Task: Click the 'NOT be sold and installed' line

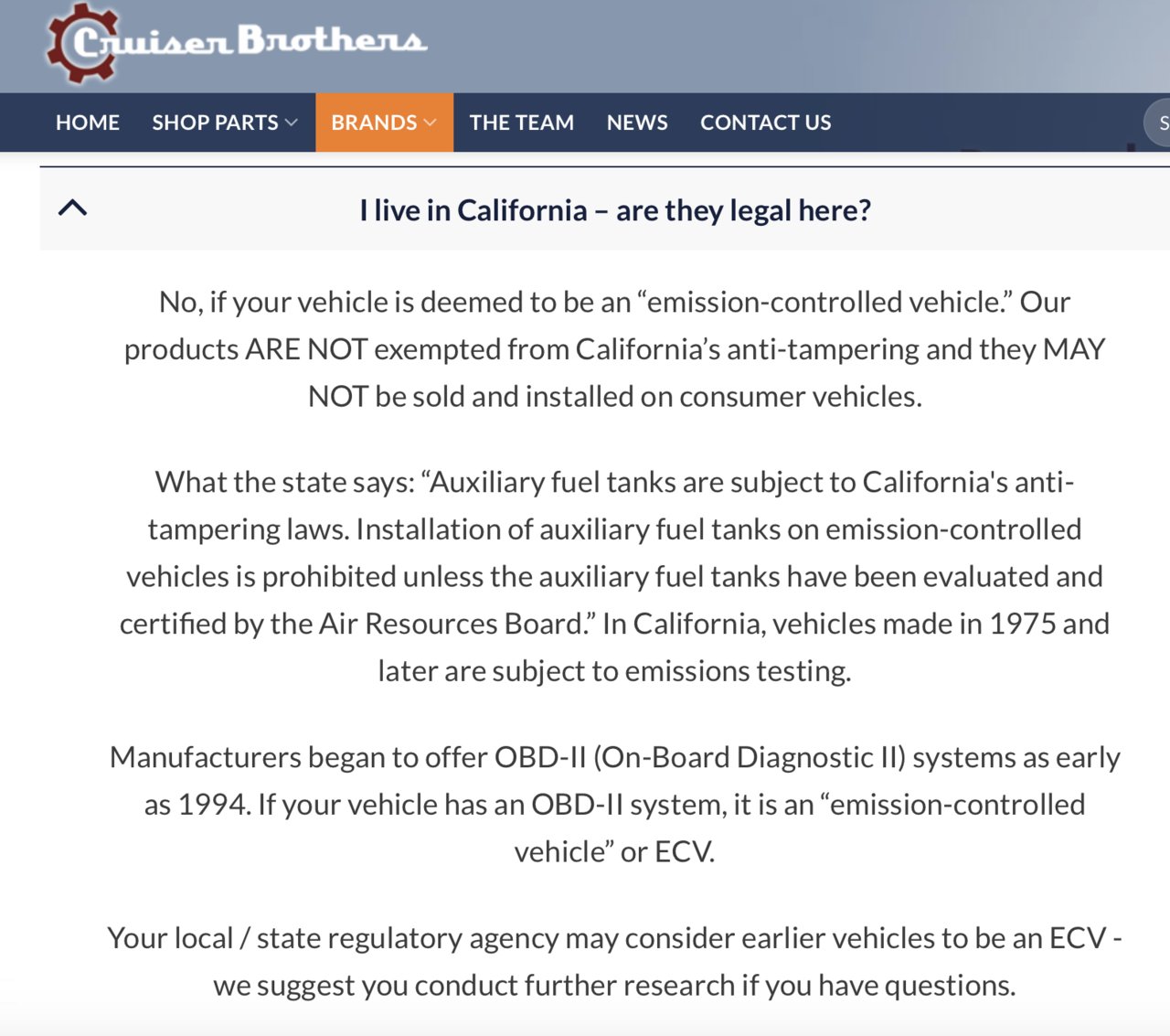Action: 615,397
